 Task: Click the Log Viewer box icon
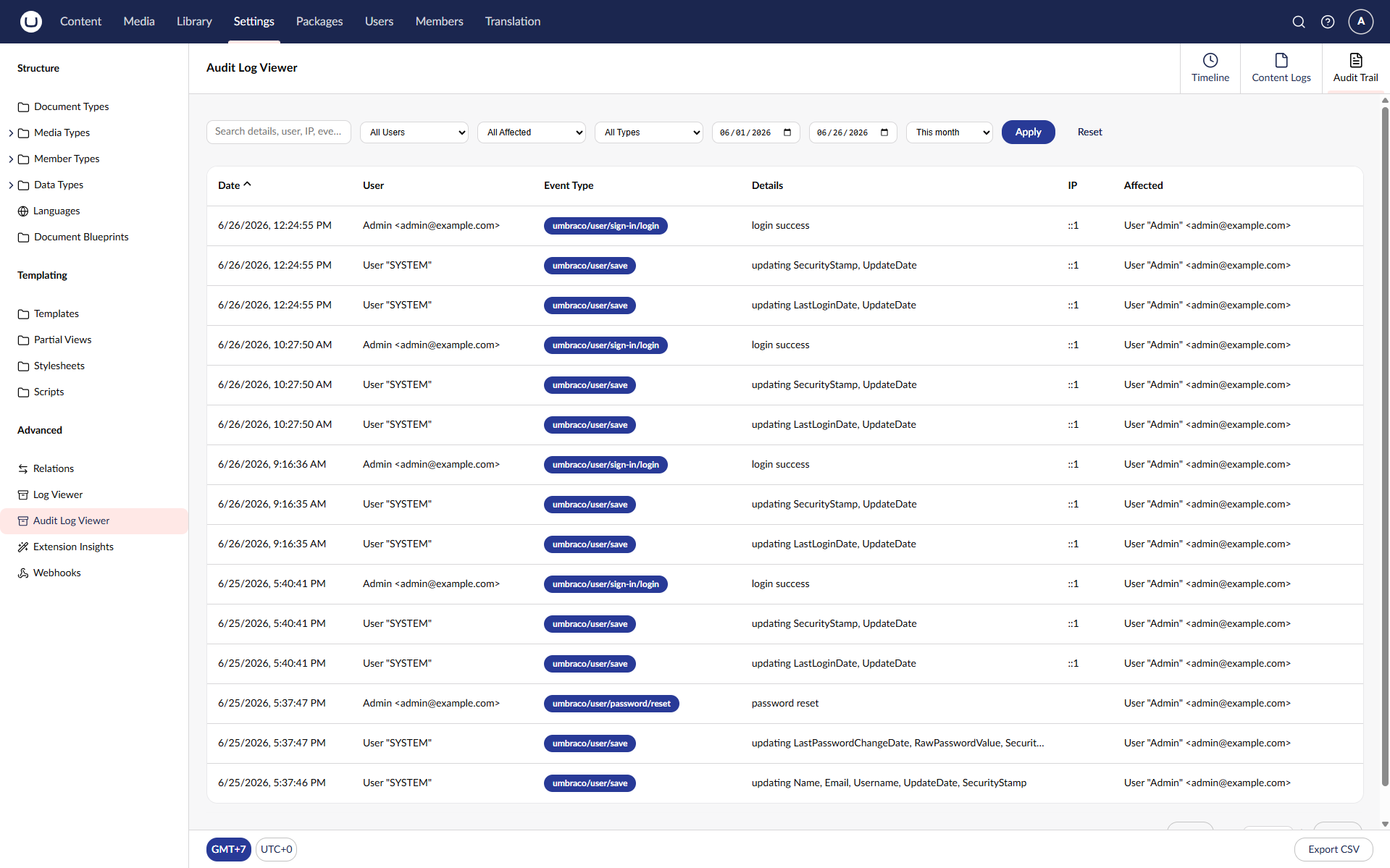23,495
